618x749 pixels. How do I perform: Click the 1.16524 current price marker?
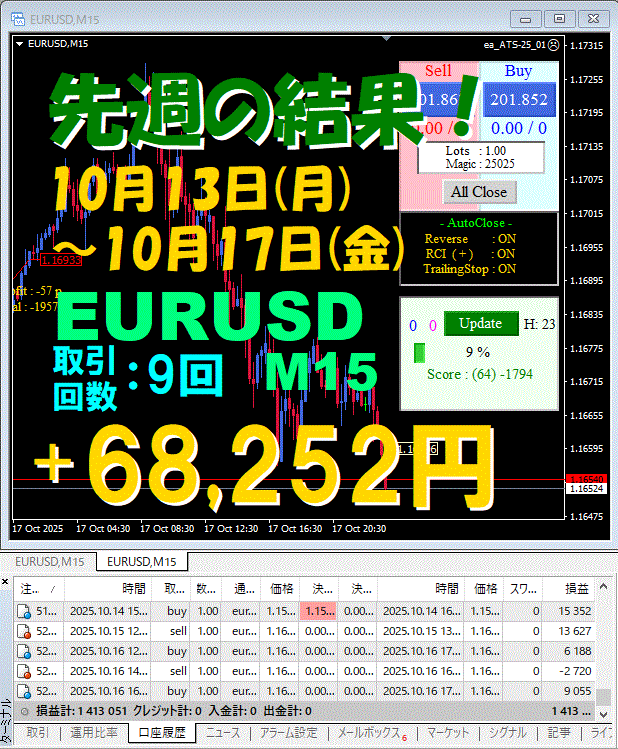click(586, 489)
